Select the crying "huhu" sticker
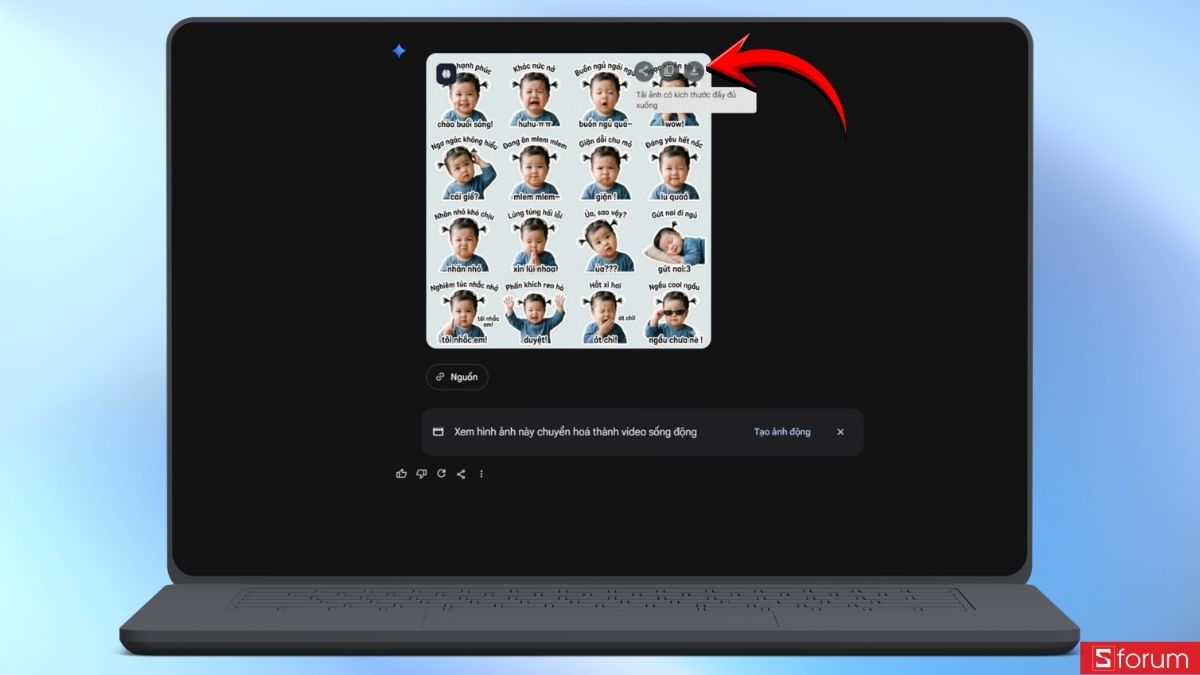 tap(534, 100)
